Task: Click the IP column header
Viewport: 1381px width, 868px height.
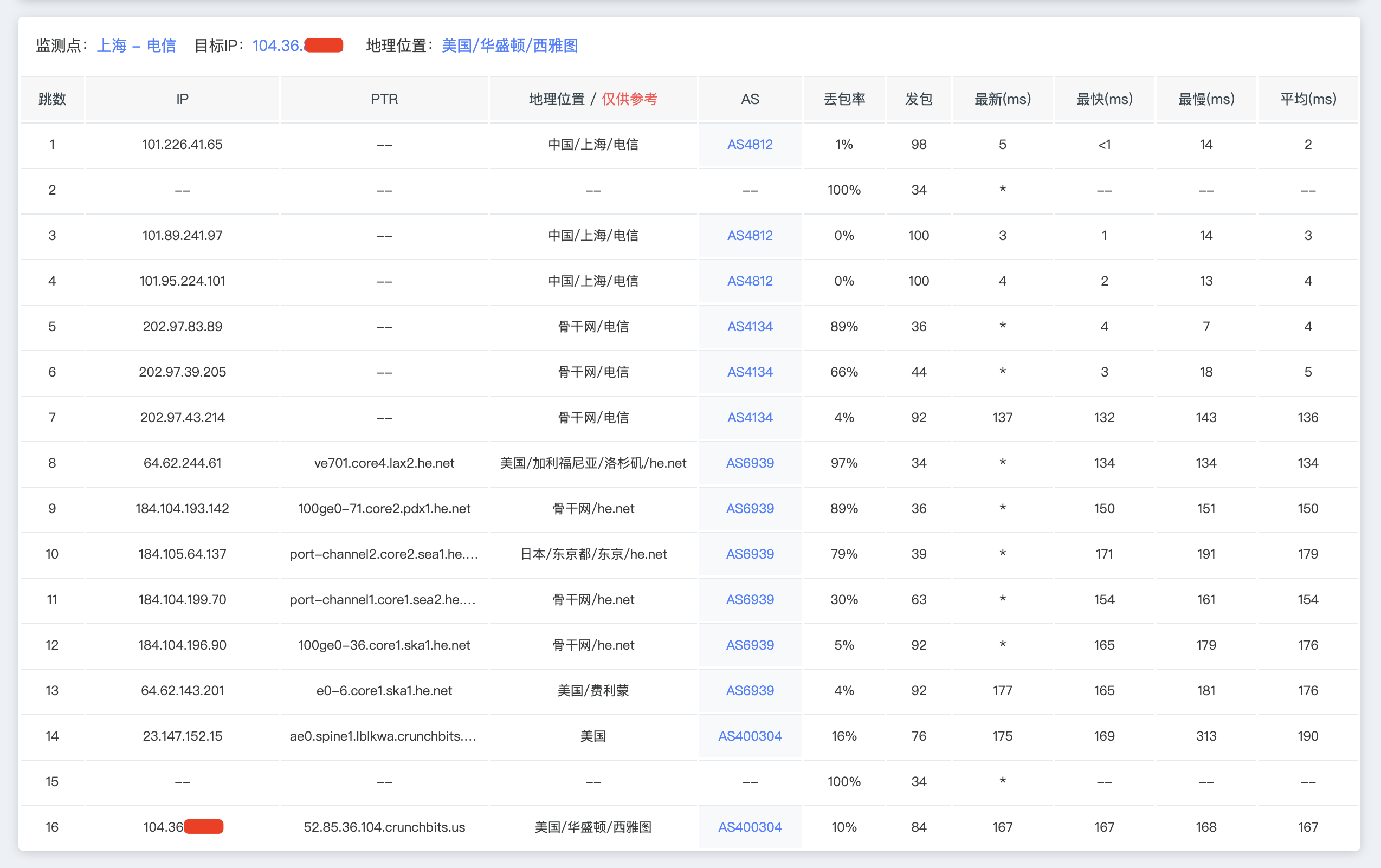Action: point(182,99)
